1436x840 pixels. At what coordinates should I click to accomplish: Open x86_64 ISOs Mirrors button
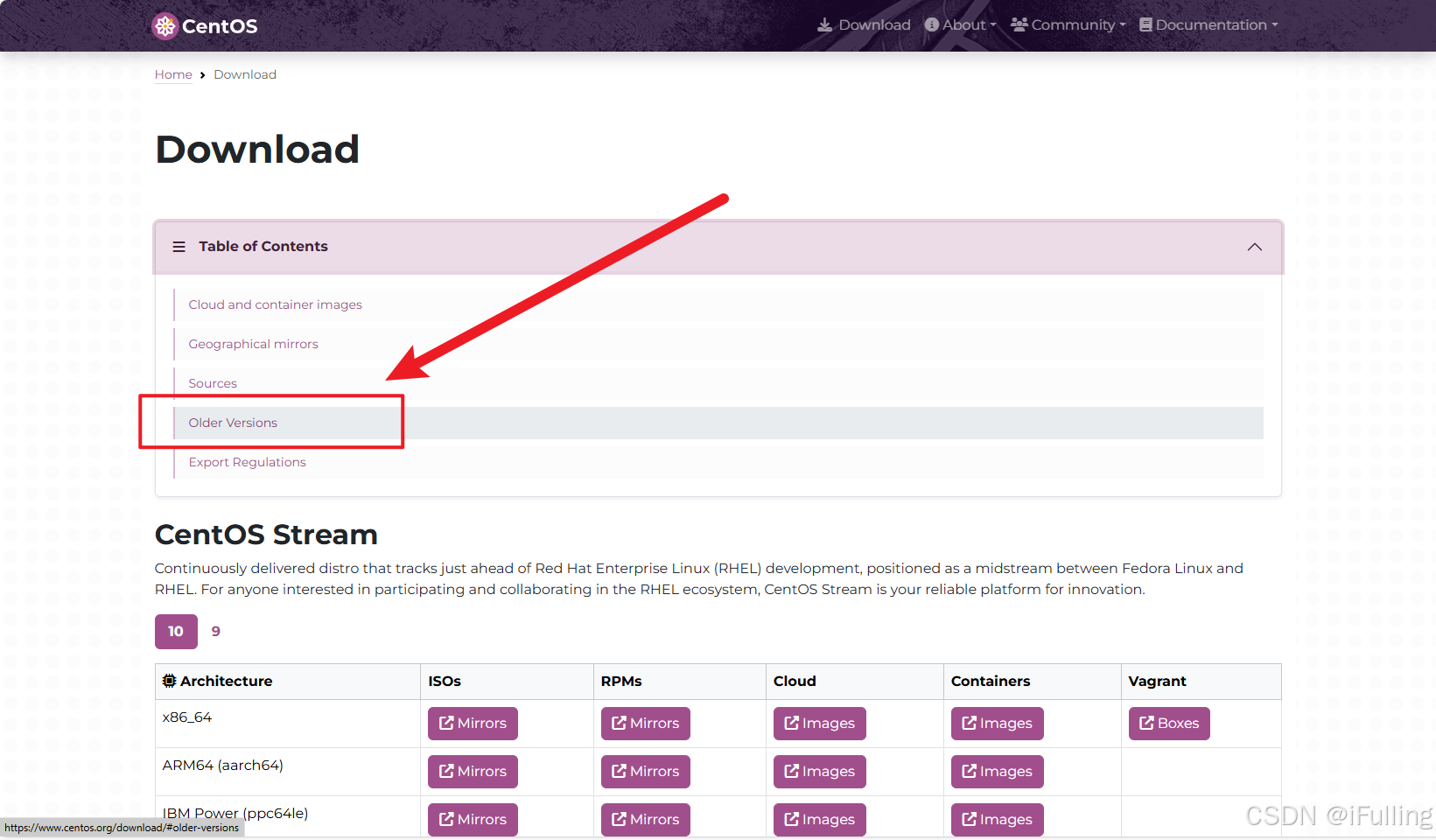tap(473, 724)
